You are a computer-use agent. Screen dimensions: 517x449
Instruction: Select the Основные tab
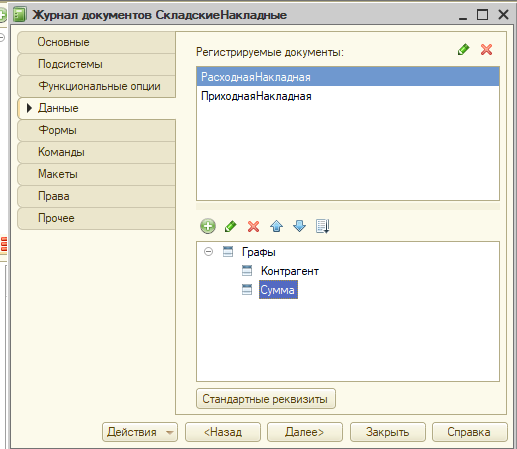coord(96,42)
